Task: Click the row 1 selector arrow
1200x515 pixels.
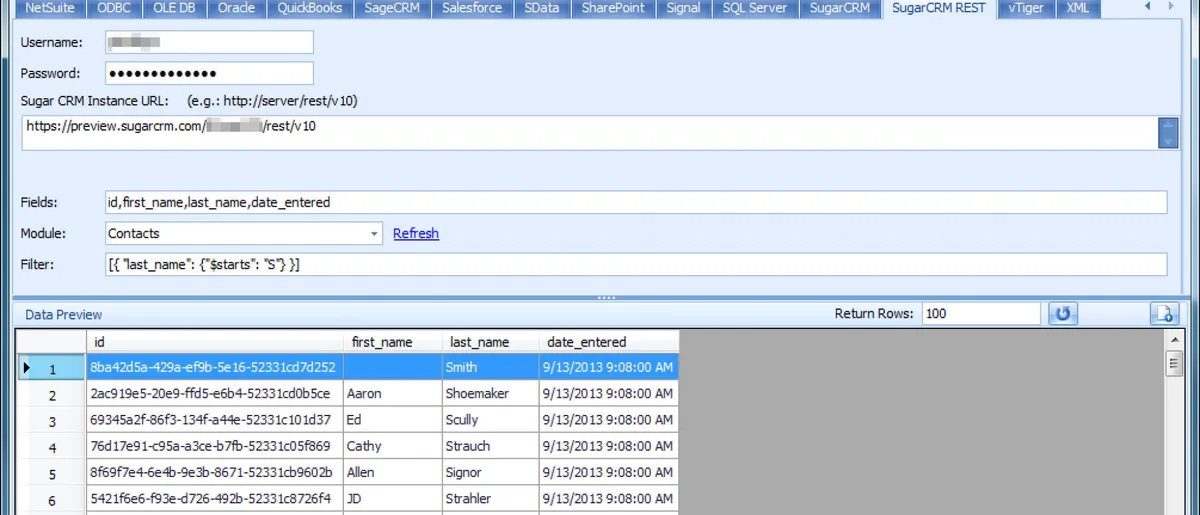Action: point(27,368)
